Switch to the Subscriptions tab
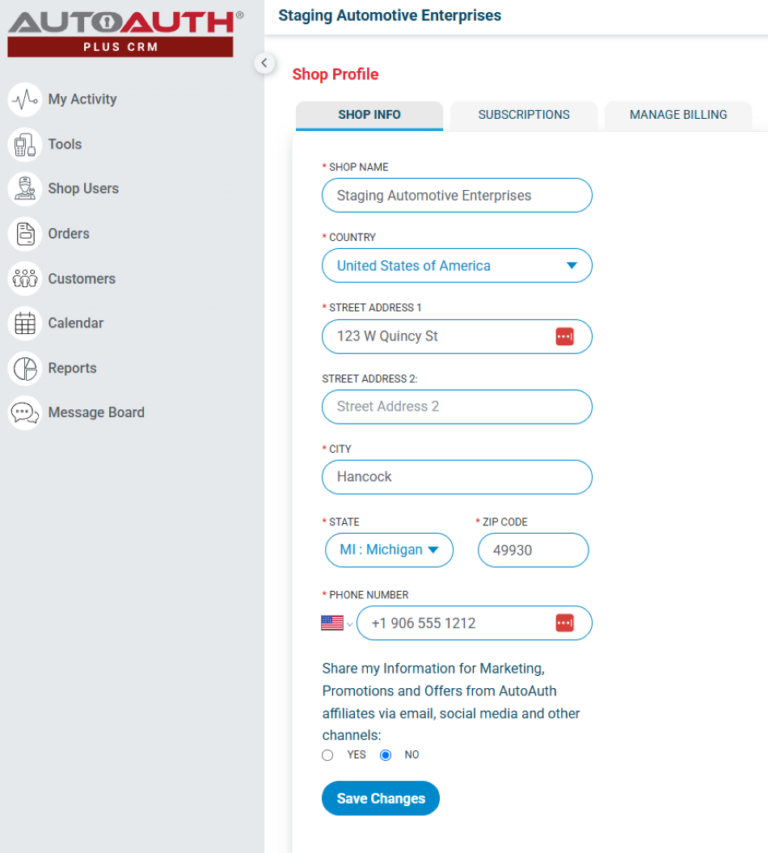768x853 pixels. tap(523, 115)
